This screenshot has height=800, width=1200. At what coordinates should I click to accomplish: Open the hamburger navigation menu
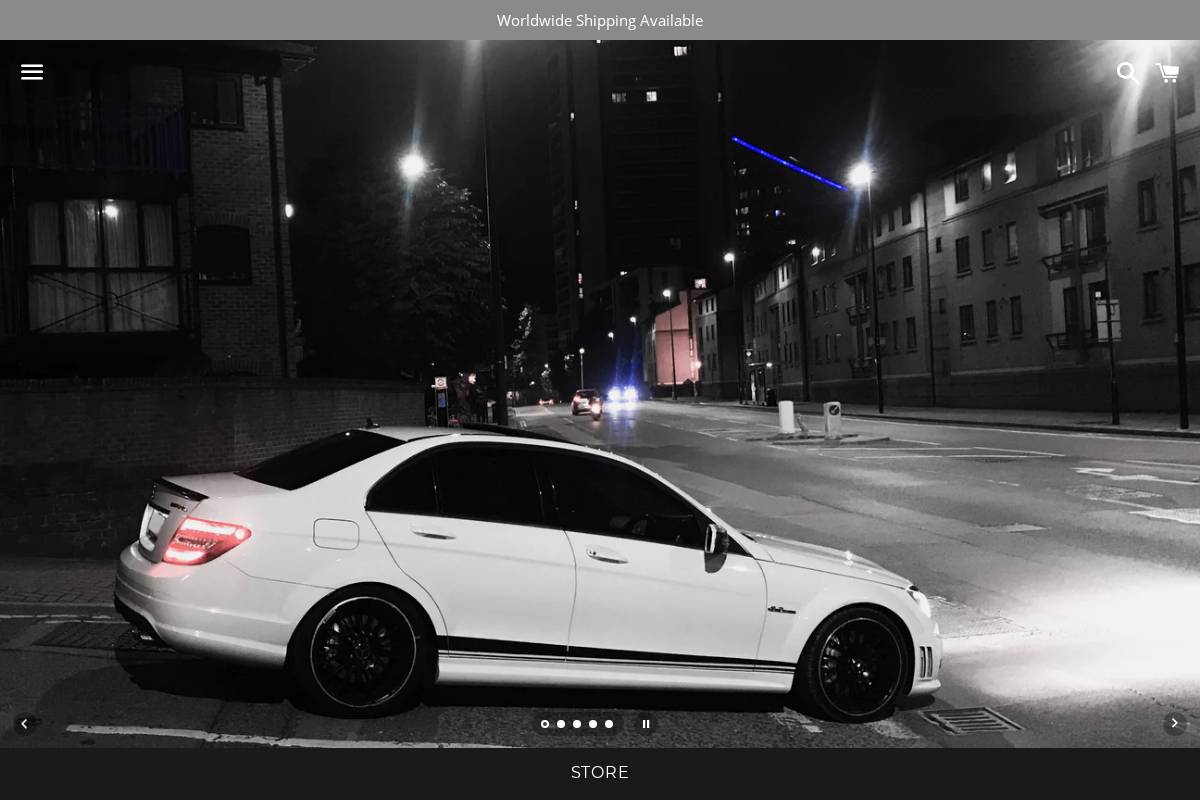(x=32, y=72)
